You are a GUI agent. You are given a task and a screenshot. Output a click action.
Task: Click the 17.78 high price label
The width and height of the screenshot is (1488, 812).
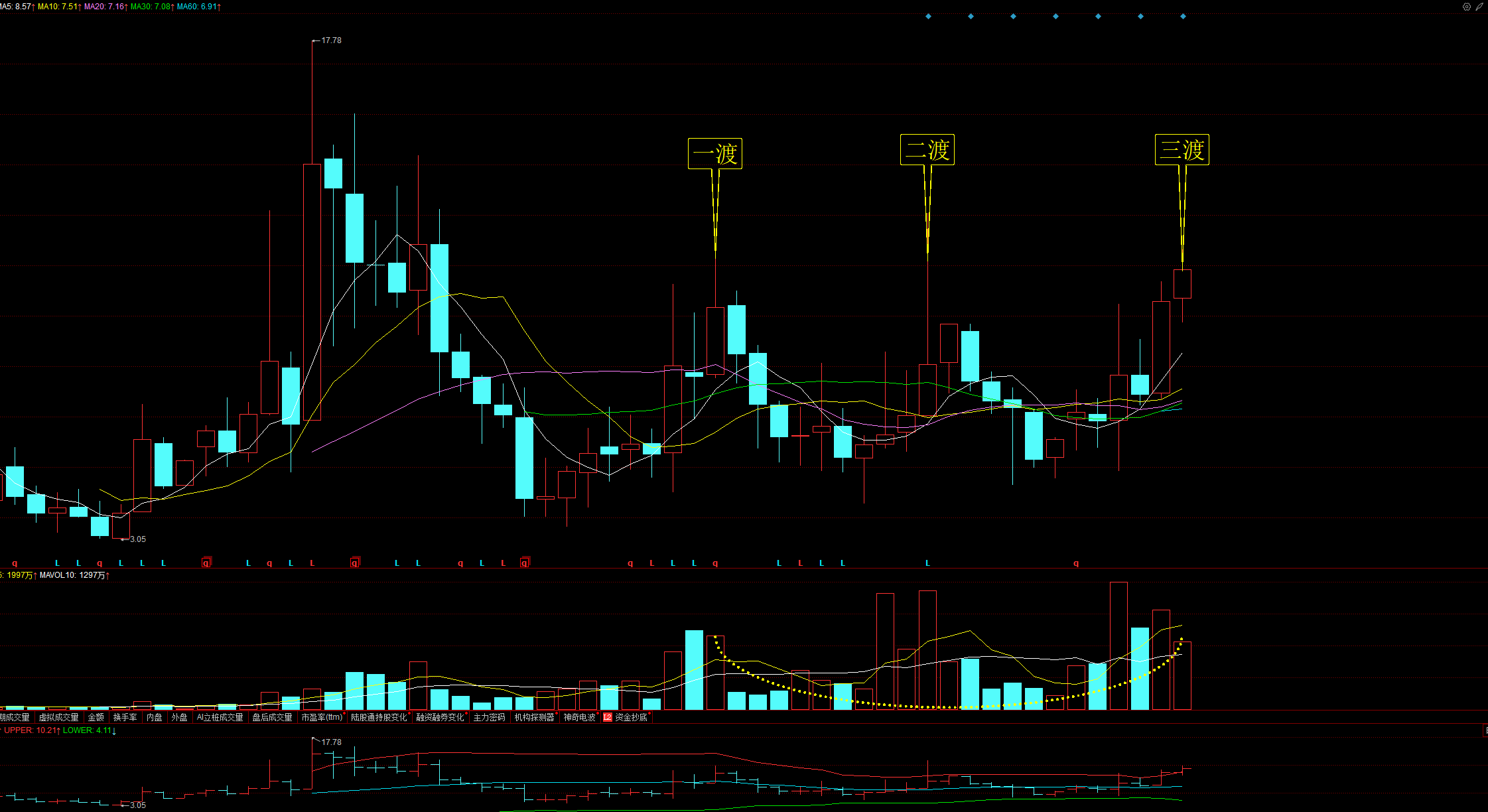pos(331,40)
